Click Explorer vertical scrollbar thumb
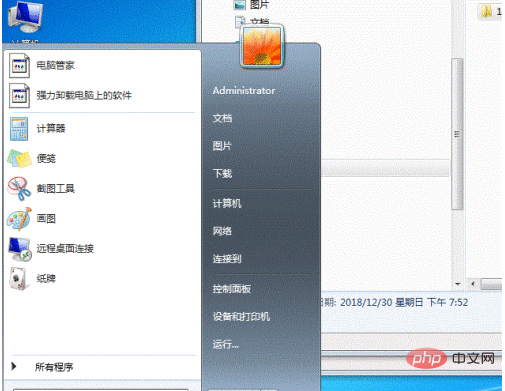The height and width of the screenshot is (391, 505). 457,134
